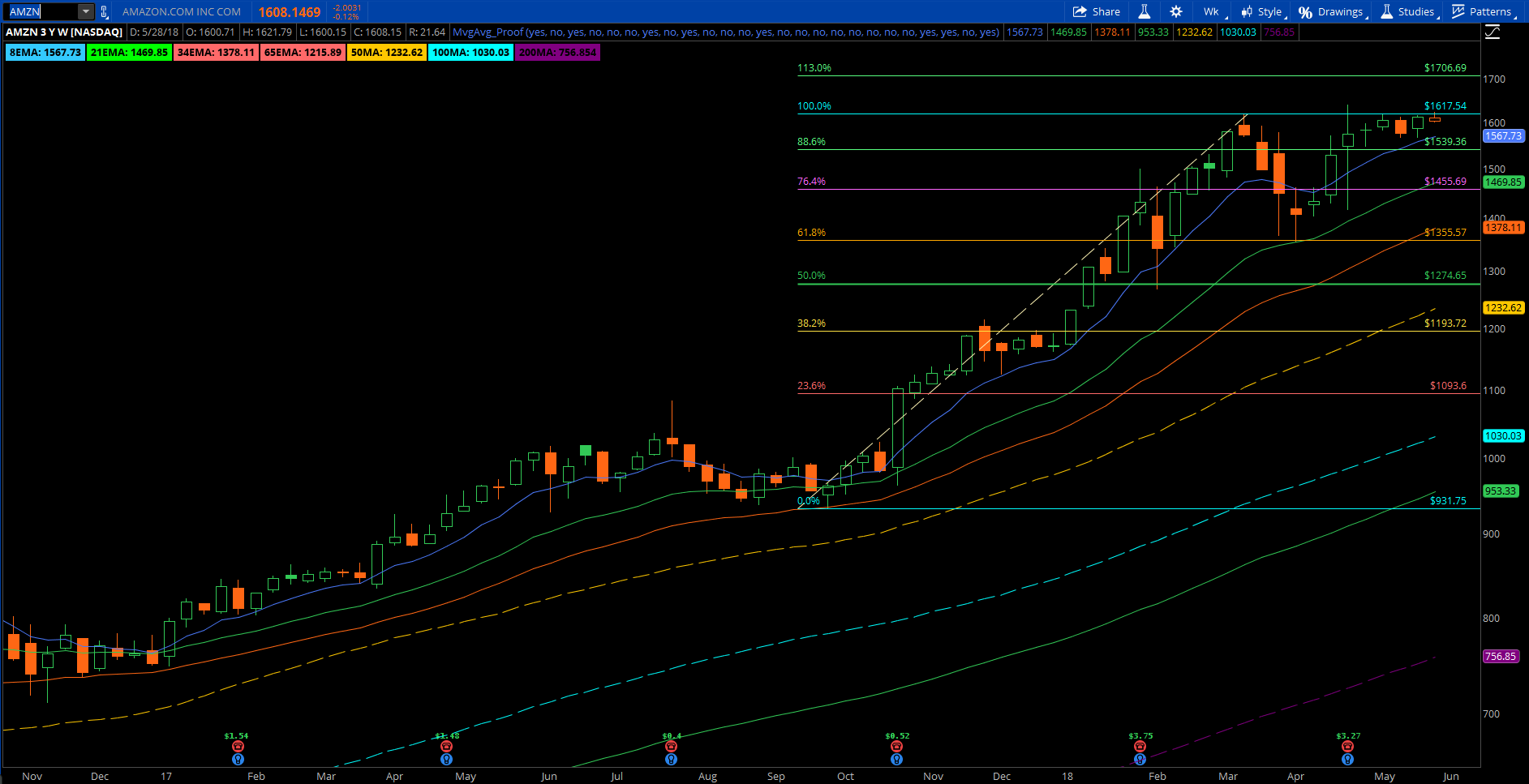Click the 1469.85 price bubble on axis

pyautogui.click(x=1504, y=182)
